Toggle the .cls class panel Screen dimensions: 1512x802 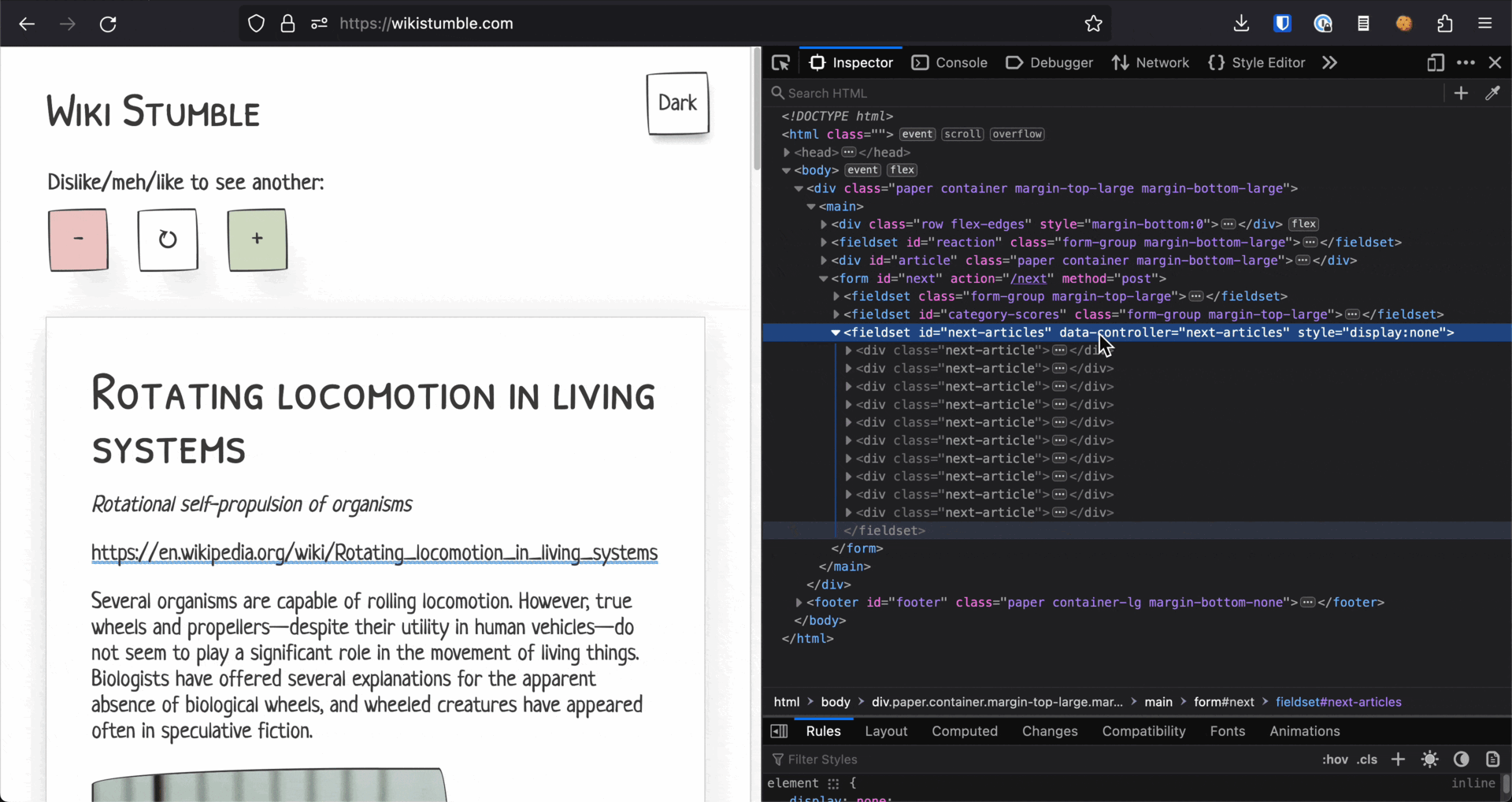(1367, 759)
